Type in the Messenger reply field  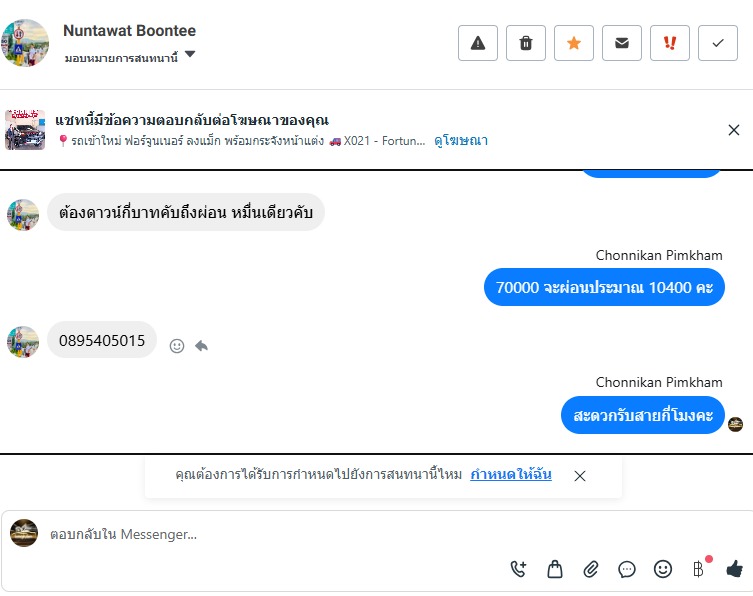tap(270, 535)
